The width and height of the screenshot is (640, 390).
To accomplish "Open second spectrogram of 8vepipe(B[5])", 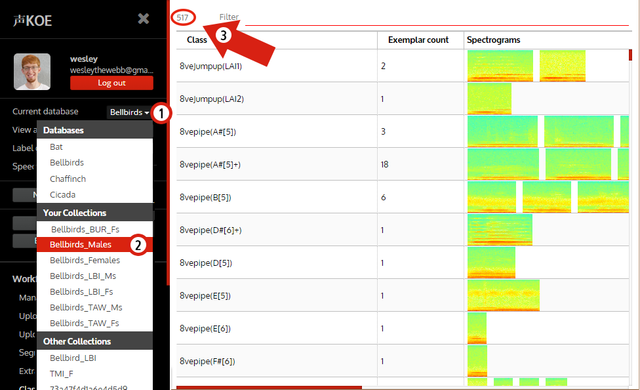I will point(547,197).
